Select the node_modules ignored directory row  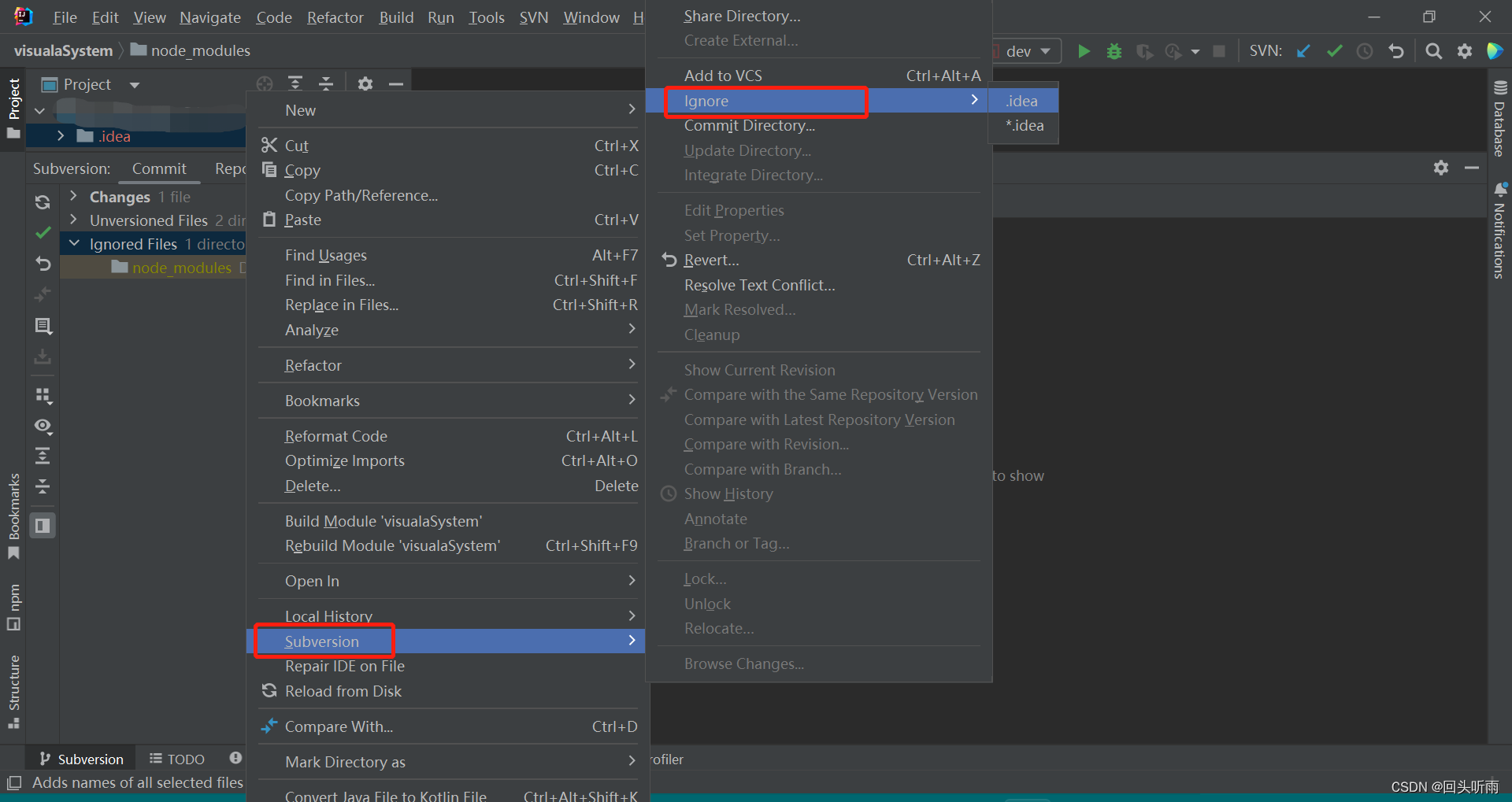[154, 268]
